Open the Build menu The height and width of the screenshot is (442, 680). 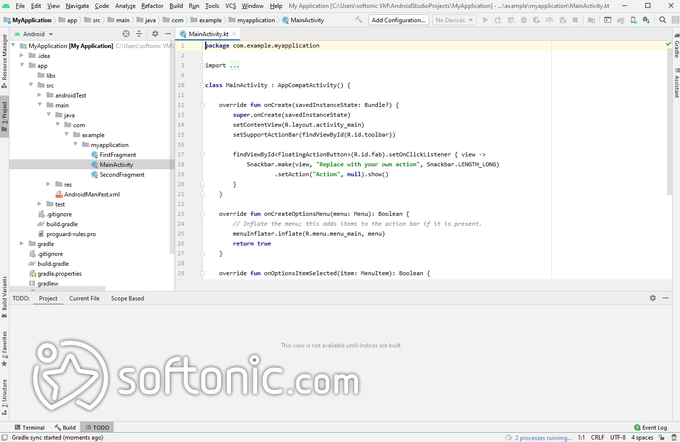tap(176, 6)
